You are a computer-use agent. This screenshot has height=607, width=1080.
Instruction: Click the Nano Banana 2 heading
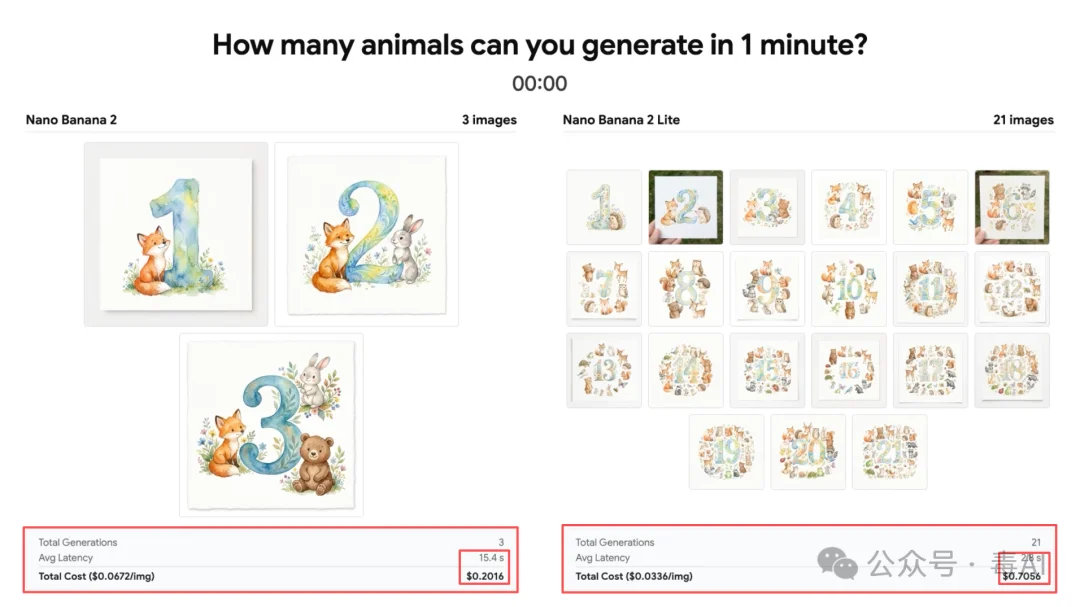(x=71, y=120)
